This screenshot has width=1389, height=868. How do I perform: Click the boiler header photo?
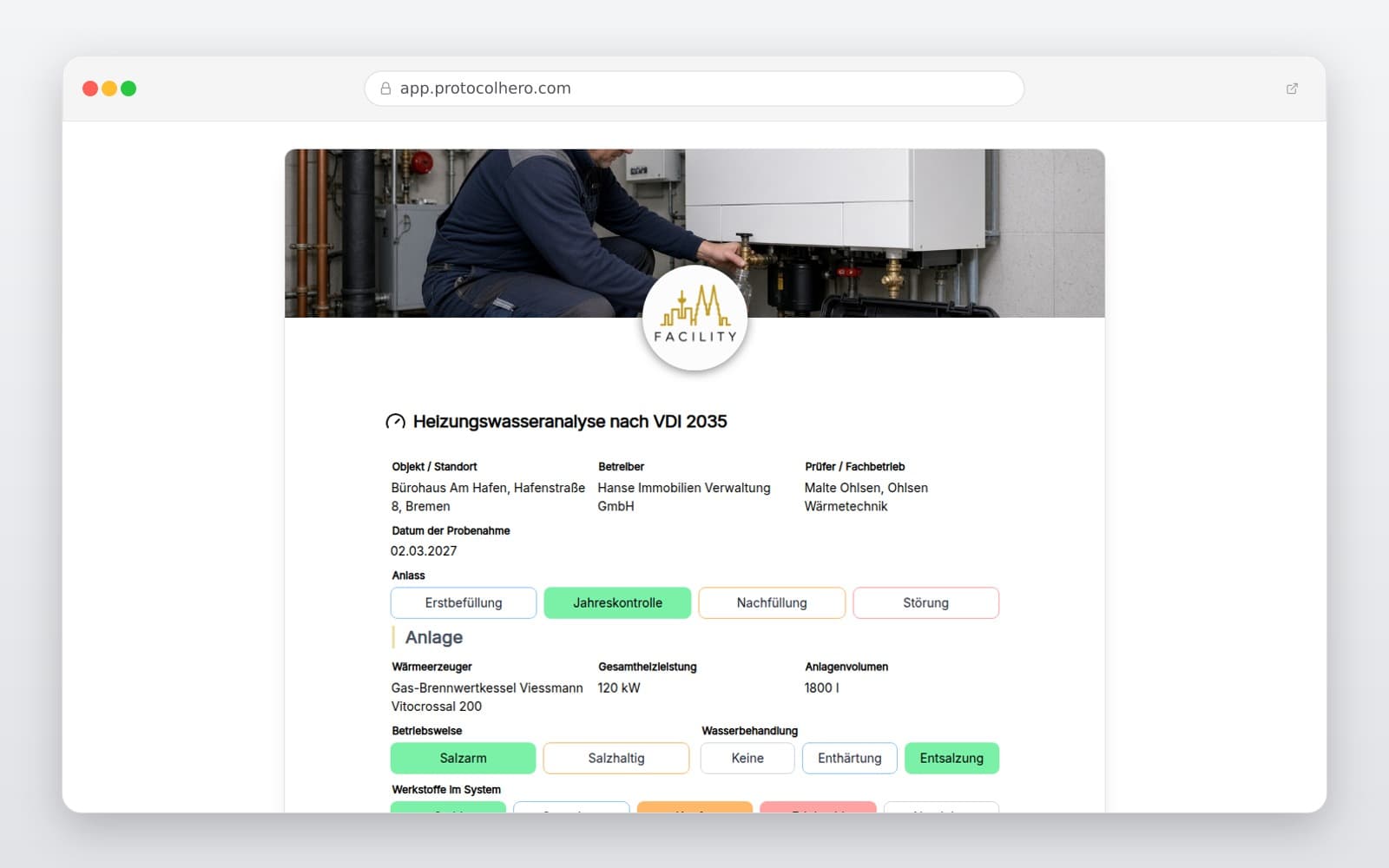click(694, 233)
